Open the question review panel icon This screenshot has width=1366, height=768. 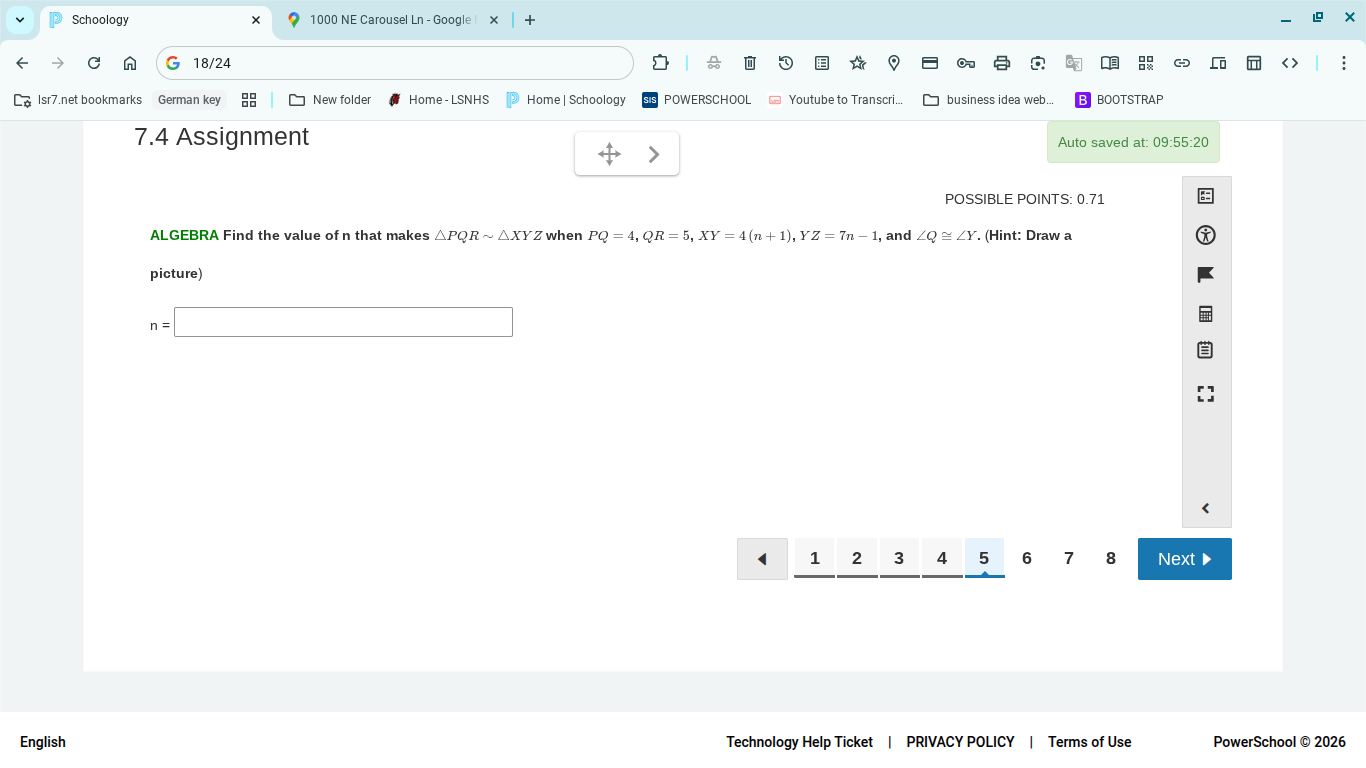(1206, 196)
